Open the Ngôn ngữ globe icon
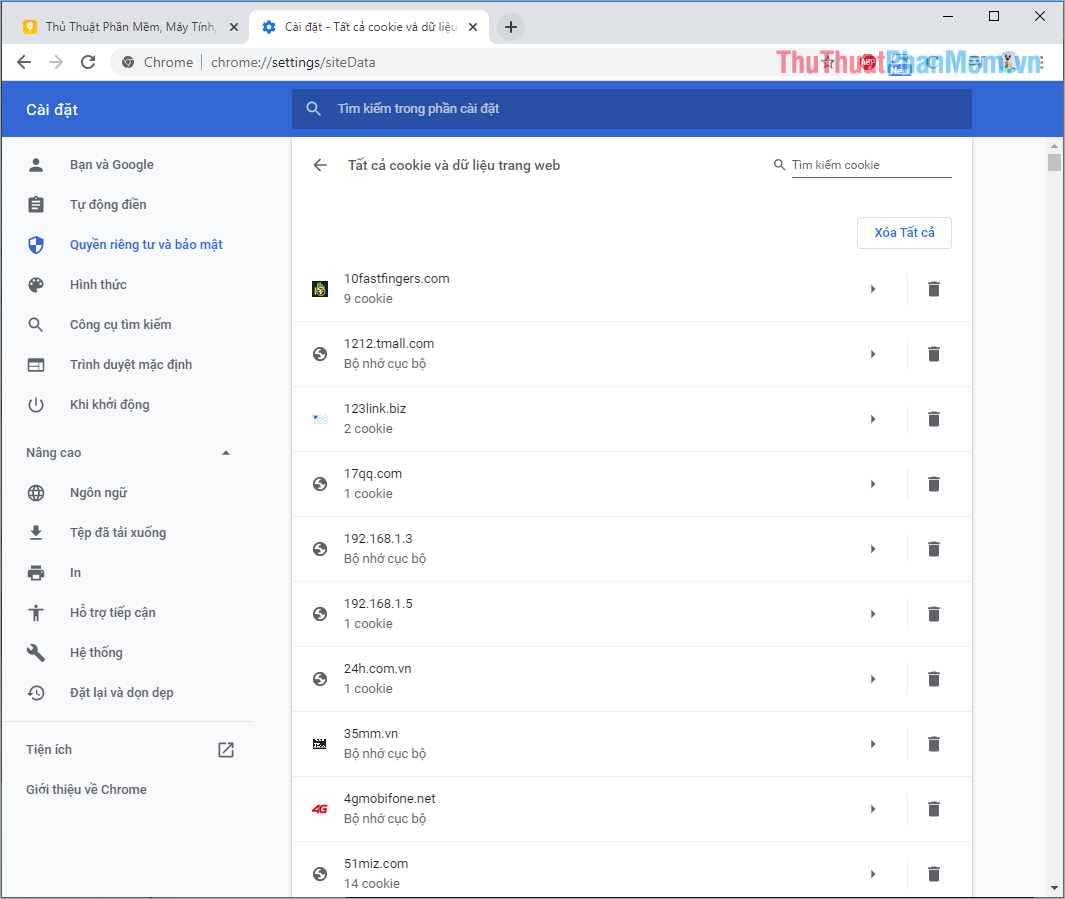 (36, 492)
